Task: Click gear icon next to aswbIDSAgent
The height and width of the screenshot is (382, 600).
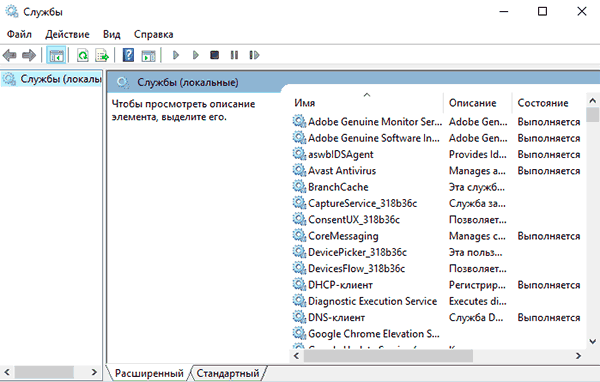Action: [299, 154]
